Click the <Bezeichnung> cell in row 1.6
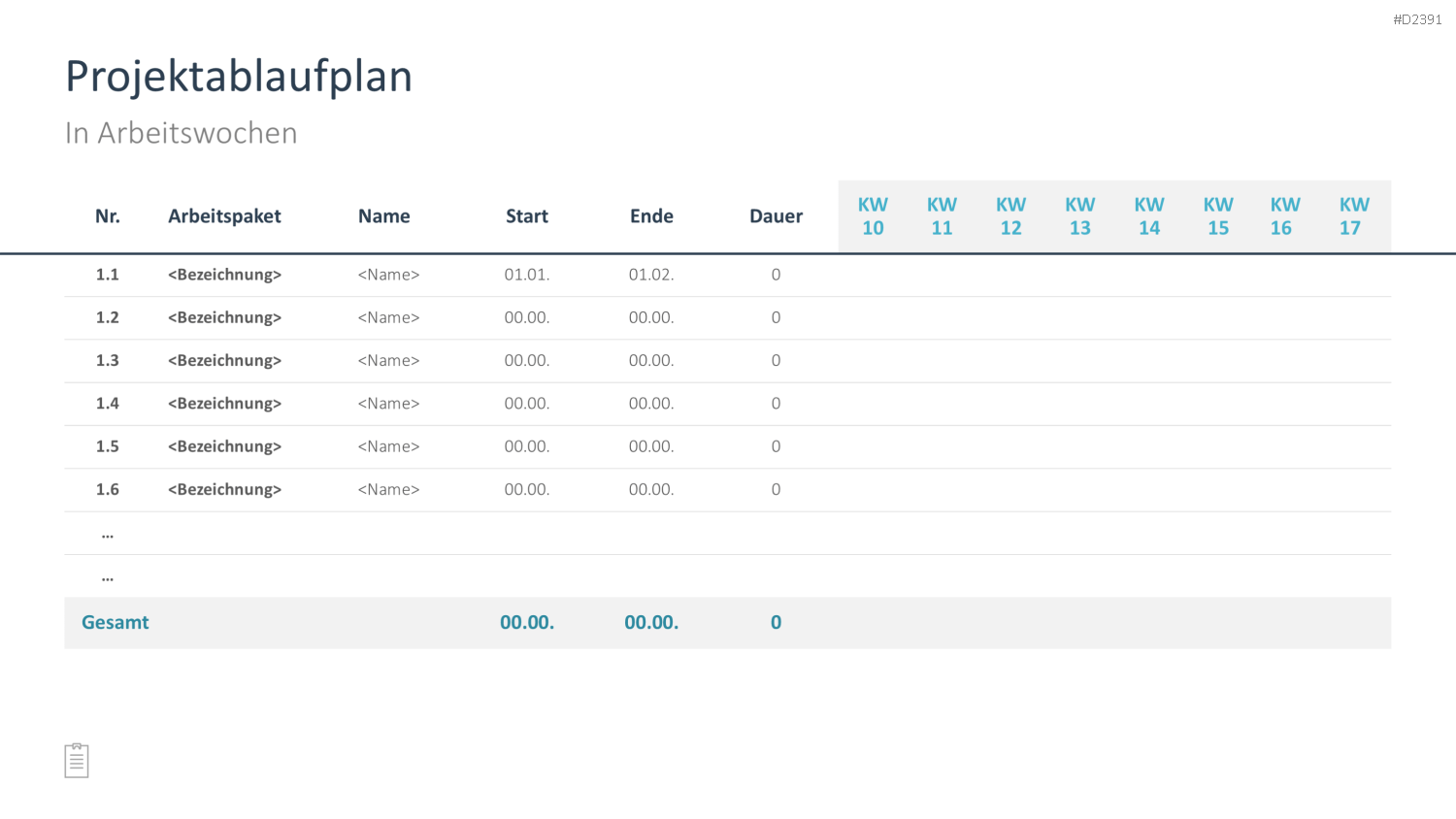Image resolution: width=1456 pixels, height=819 pixels. 224,489
